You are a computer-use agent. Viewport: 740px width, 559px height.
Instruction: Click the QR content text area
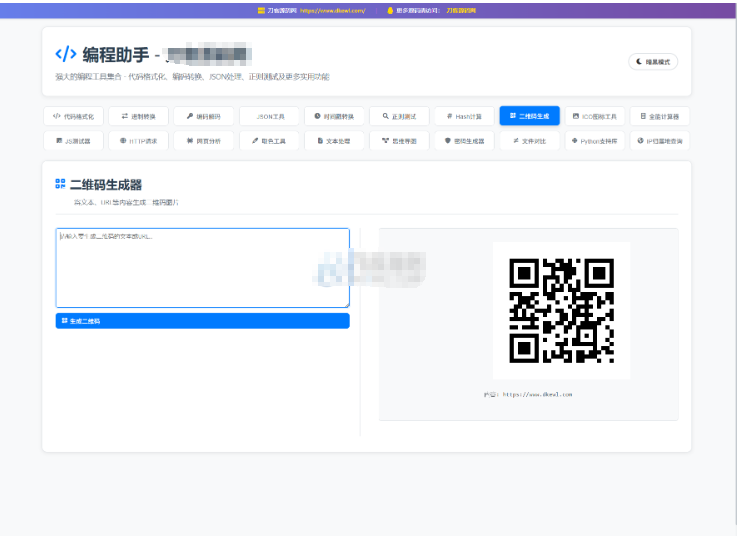tap(202, 268)
